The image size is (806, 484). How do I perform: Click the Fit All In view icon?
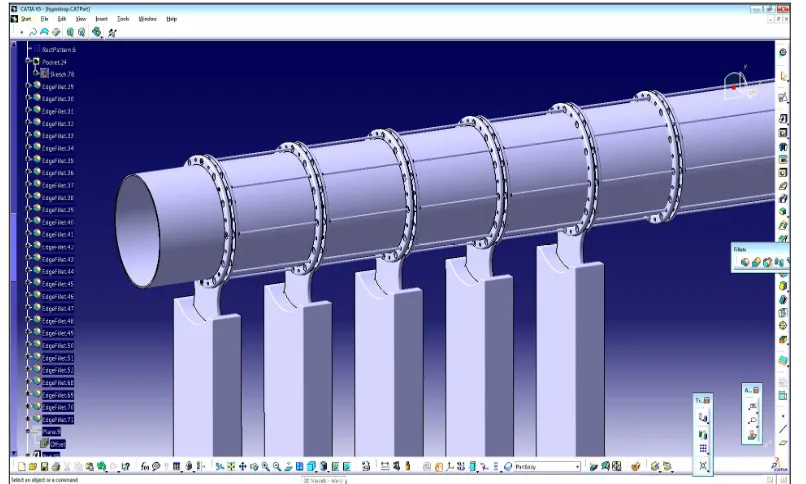tap(231, 467)
